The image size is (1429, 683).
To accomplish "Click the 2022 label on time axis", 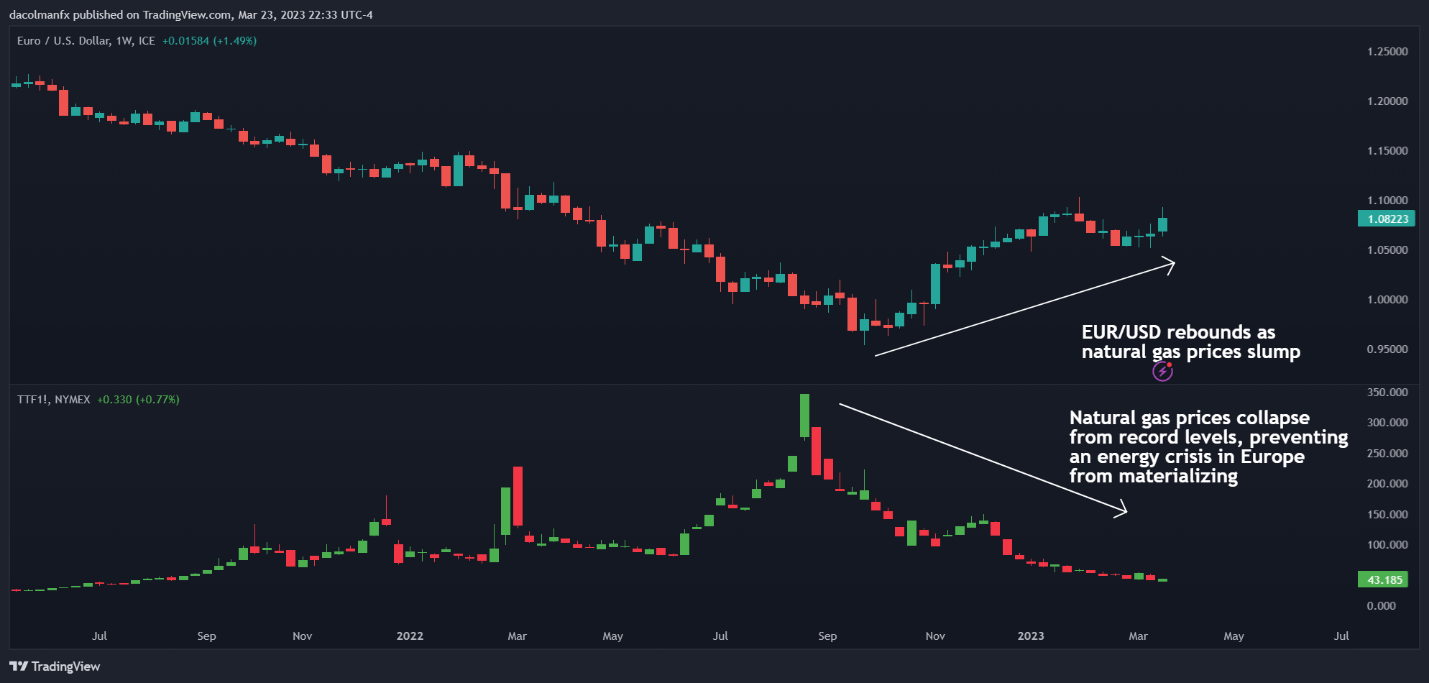I will click(409, 635).
